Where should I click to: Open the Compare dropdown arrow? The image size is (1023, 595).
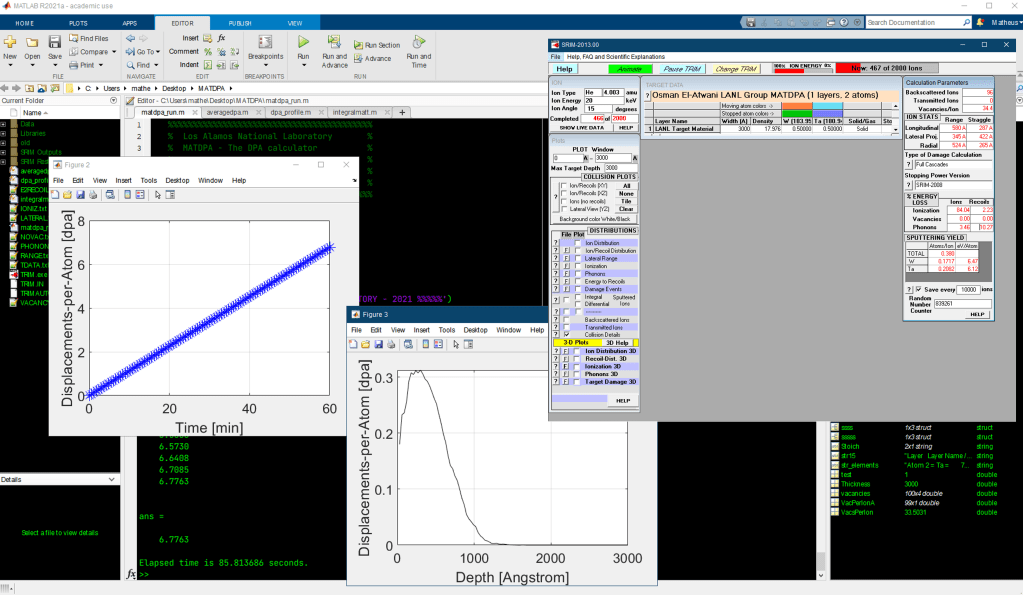tap(113, 52)
